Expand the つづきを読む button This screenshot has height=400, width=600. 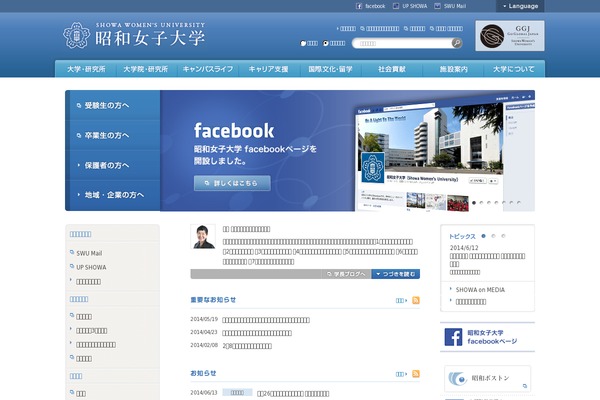pos(396,274)
